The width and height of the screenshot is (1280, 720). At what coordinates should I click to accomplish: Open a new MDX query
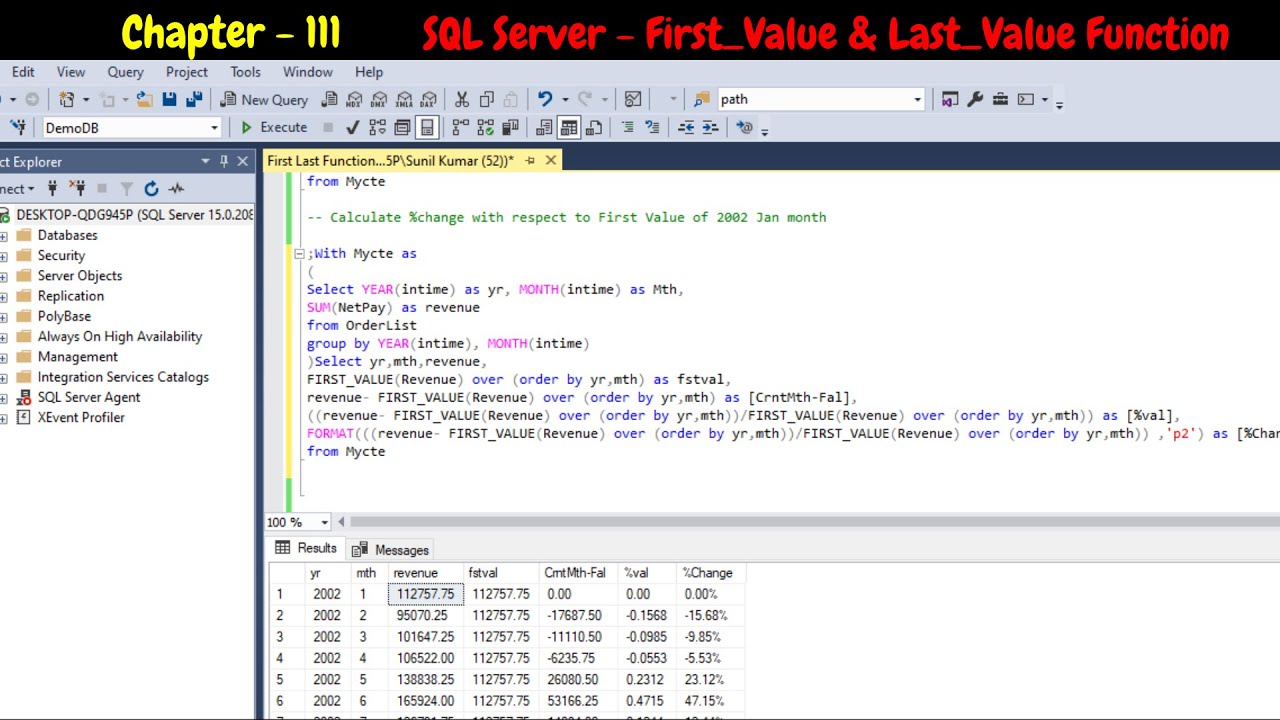tap(354, 99)
